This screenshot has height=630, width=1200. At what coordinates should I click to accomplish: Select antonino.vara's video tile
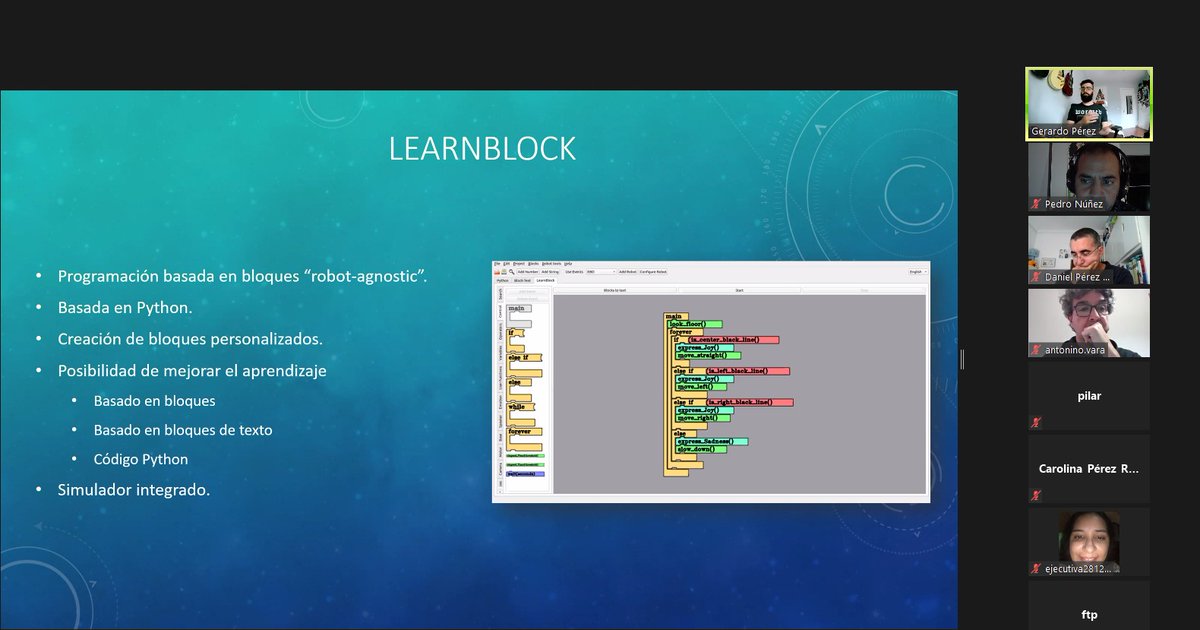(x=1089, y=323)
